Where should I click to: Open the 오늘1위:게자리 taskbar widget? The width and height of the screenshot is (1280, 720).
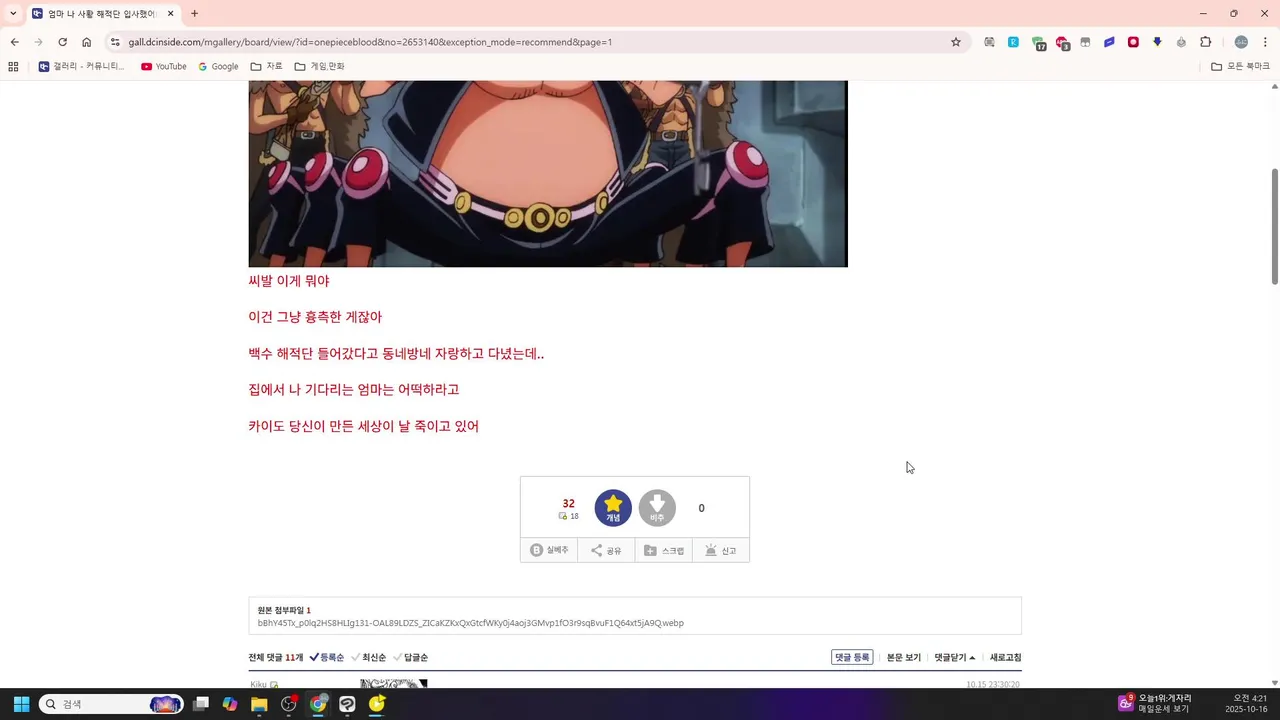pyautogui.click(x=1155, y=704)
